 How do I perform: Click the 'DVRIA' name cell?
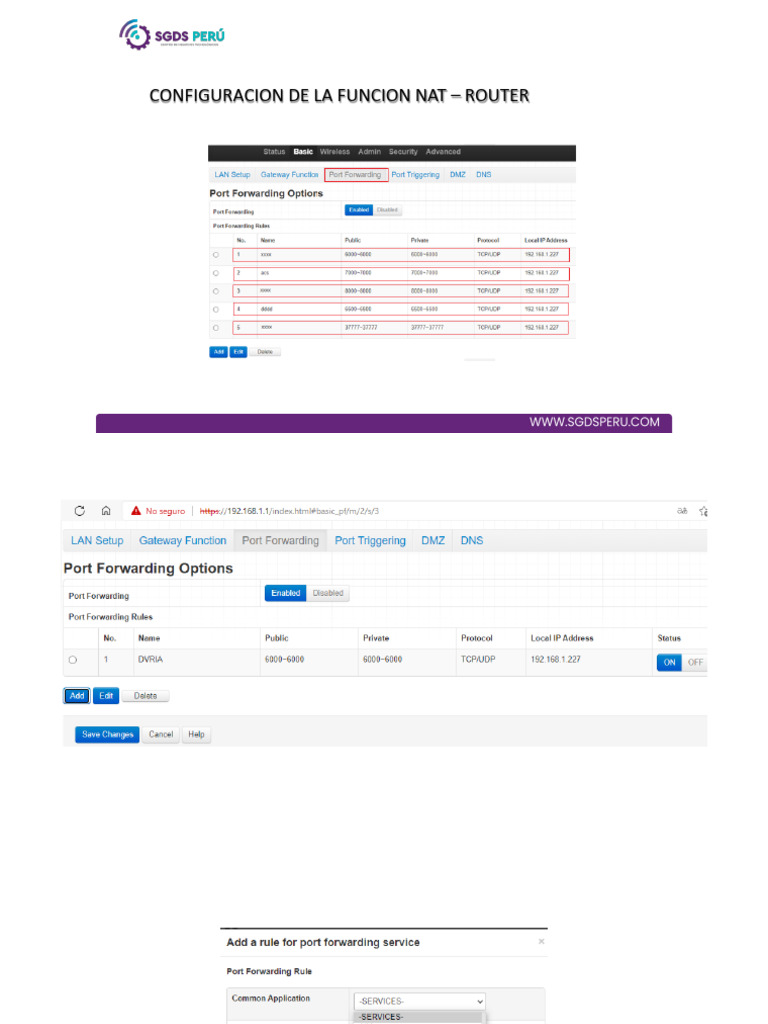pyautogui.click(x=150, y=660)
